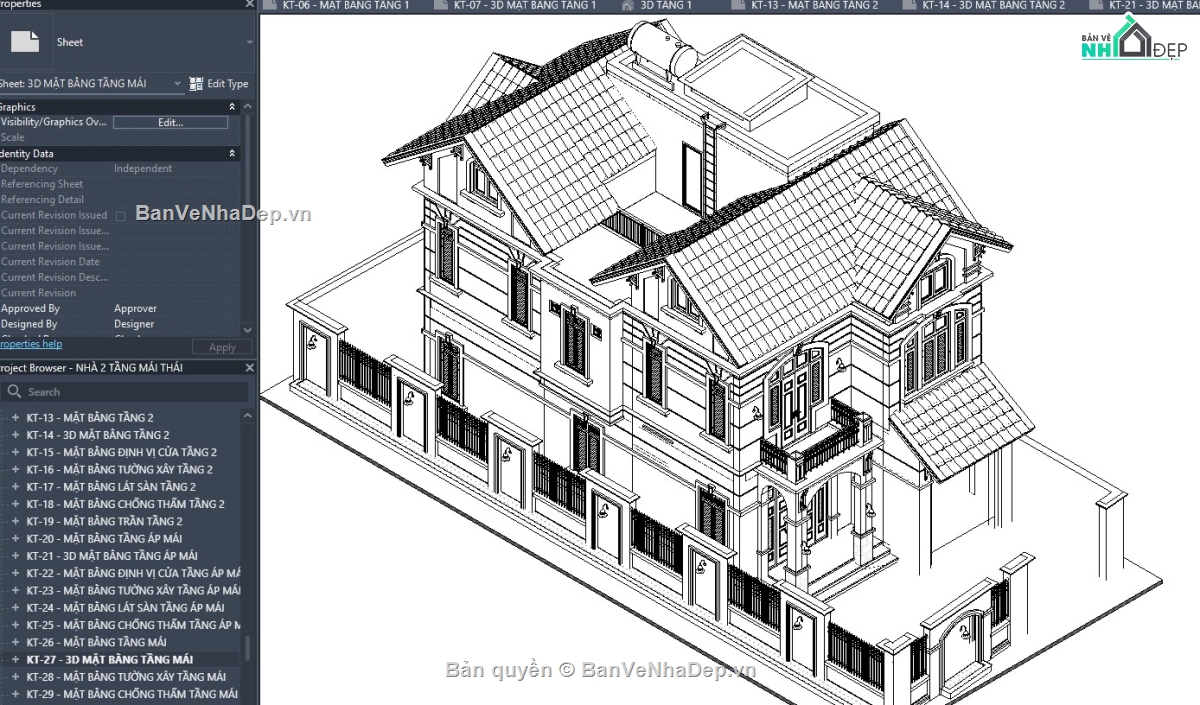Open the sheet instance filter dropdown
The width and height of the screenshot is (1200, 705).
(178, 84)
